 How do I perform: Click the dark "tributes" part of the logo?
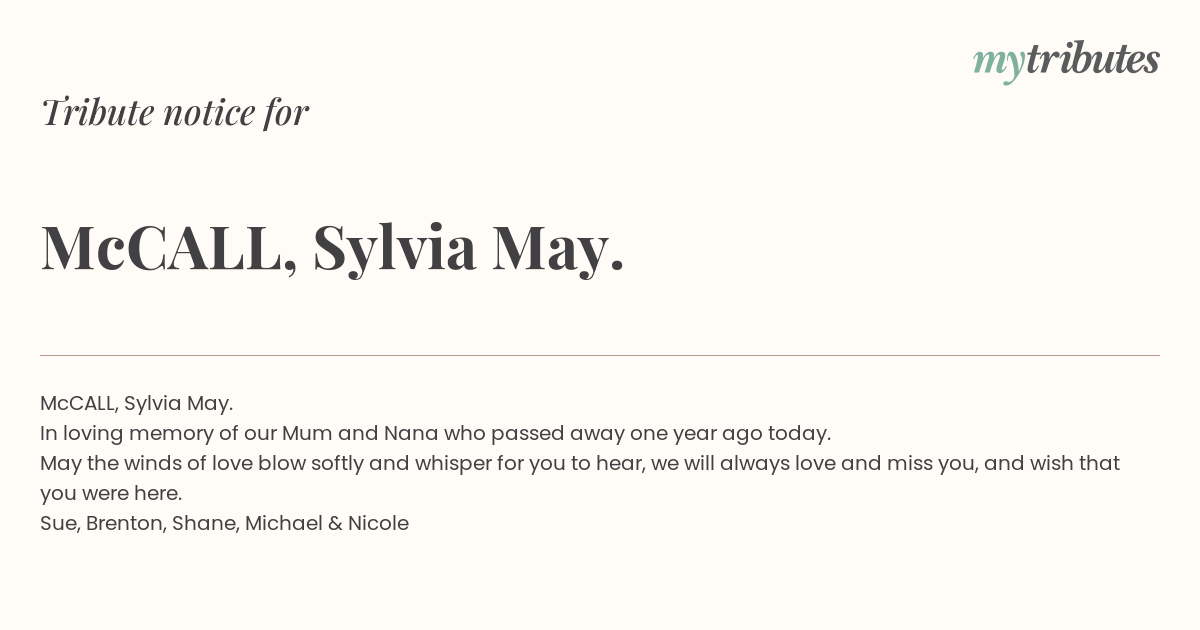1092,59
